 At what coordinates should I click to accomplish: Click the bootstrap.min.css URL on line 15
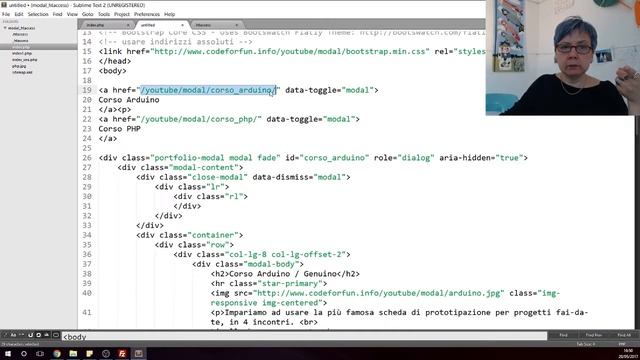(290, 51)
